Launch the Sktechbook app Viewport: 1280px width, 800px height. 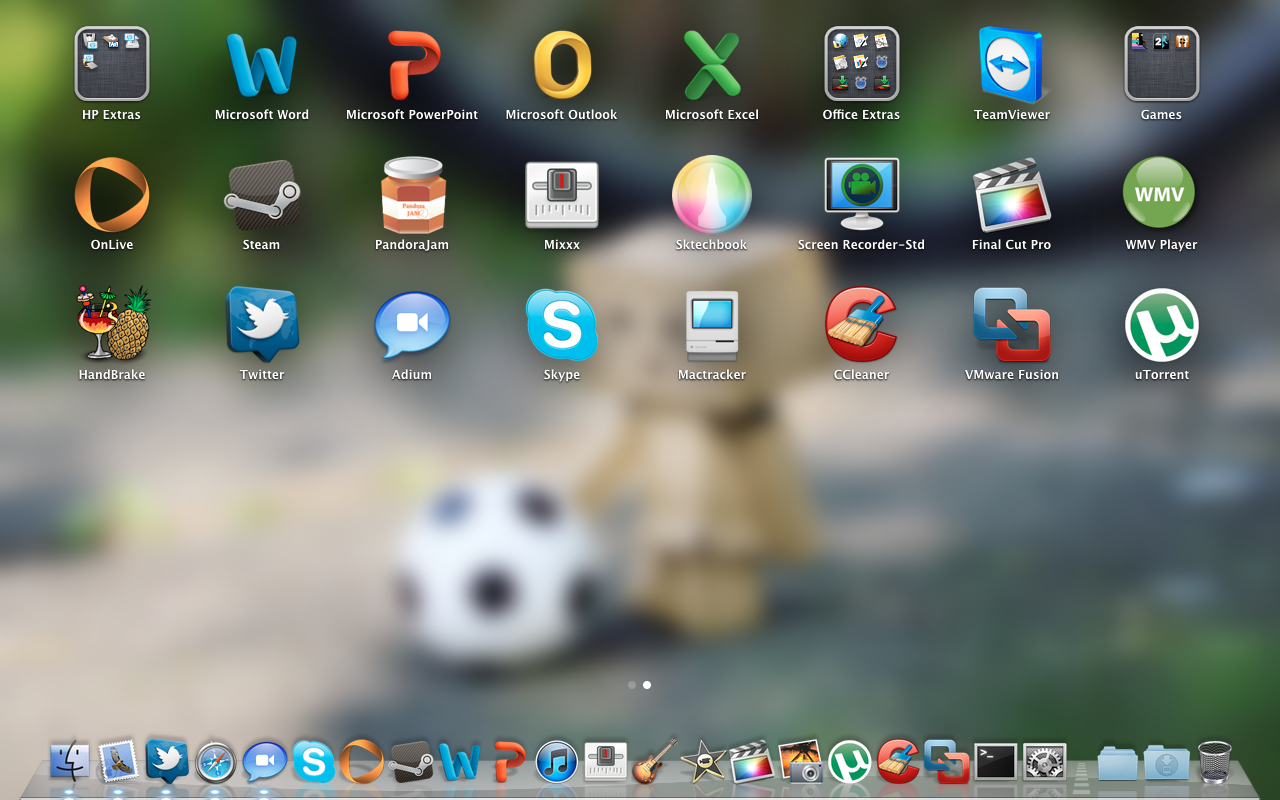coord(712,194)
